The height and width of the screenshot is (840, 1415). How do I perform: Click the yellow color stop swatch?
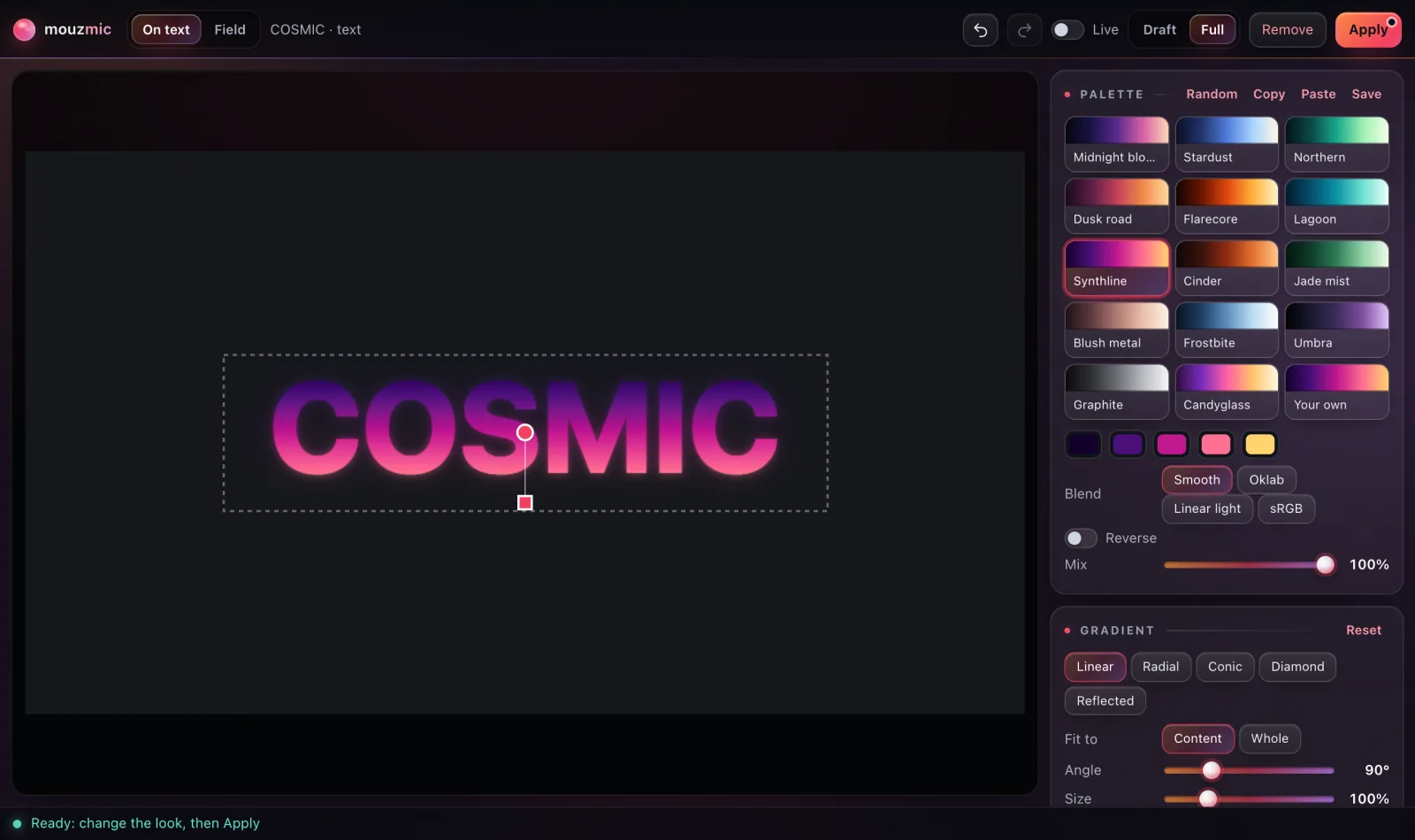click(x=1260, y=444)
